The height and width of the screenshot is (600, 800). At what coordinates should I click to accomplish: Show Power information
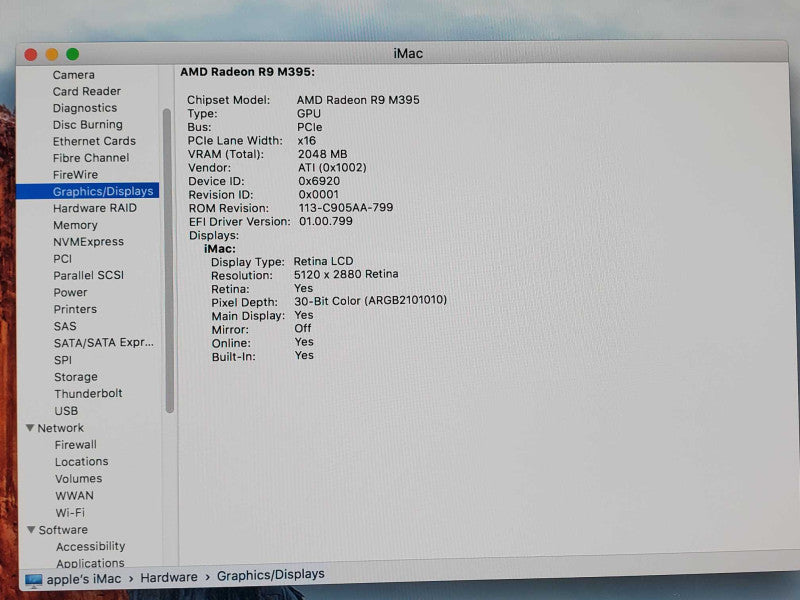(x=70, y=292)
